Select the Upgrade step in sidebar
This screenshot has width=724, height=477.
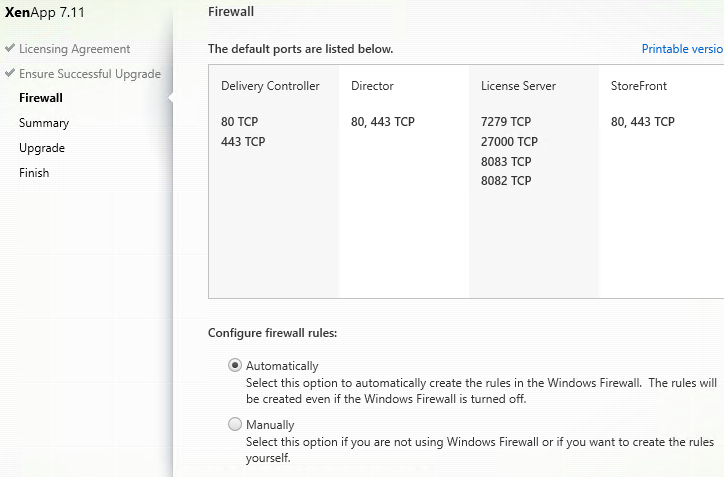42,148
